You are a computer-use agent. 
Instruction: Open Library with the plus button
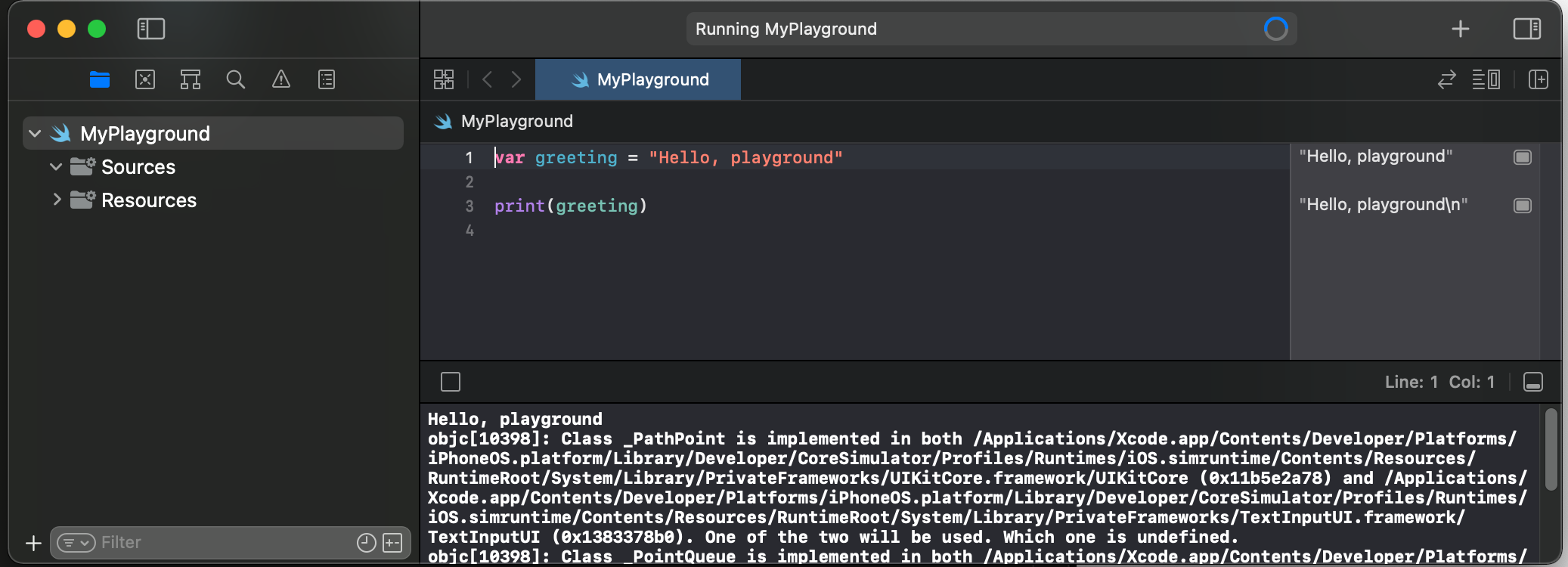tap(1461, 29)
